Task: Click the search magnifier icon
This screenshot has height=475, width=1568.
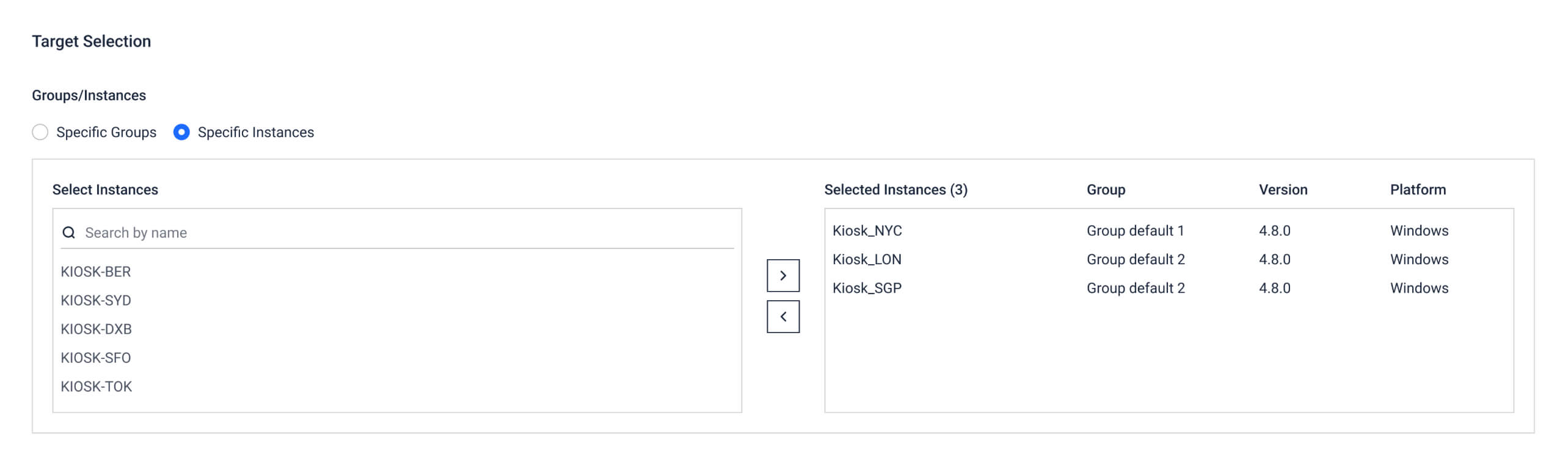Action: (69, 233)
